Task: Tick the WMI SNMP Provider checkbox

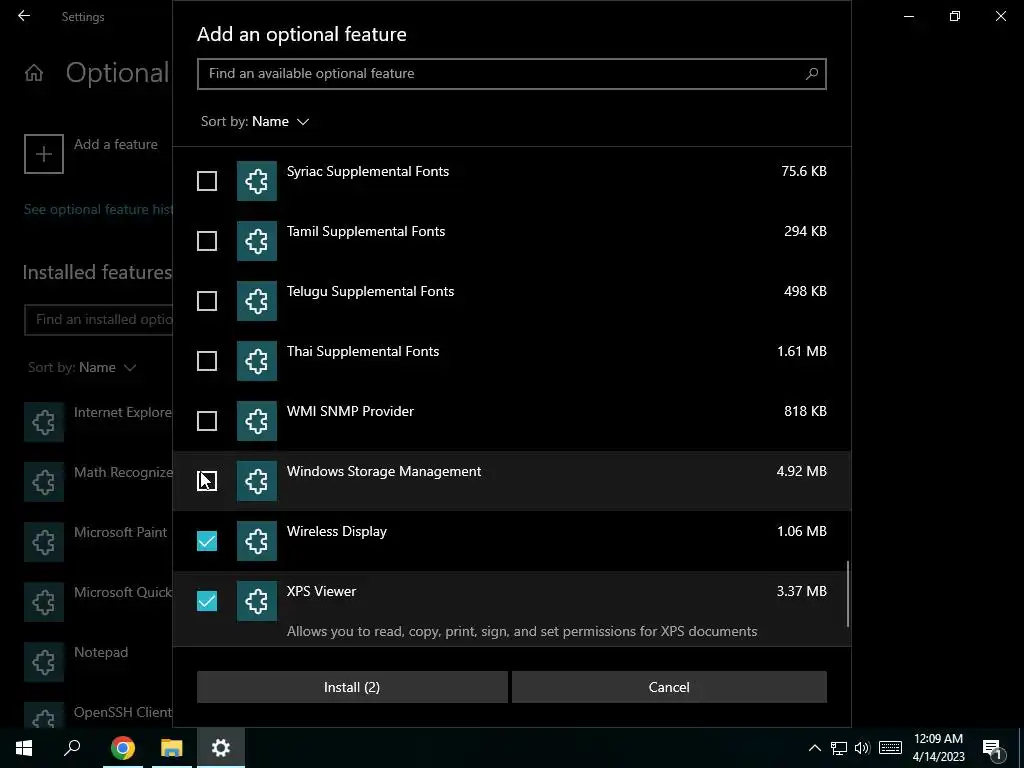Action: point(207,421)
